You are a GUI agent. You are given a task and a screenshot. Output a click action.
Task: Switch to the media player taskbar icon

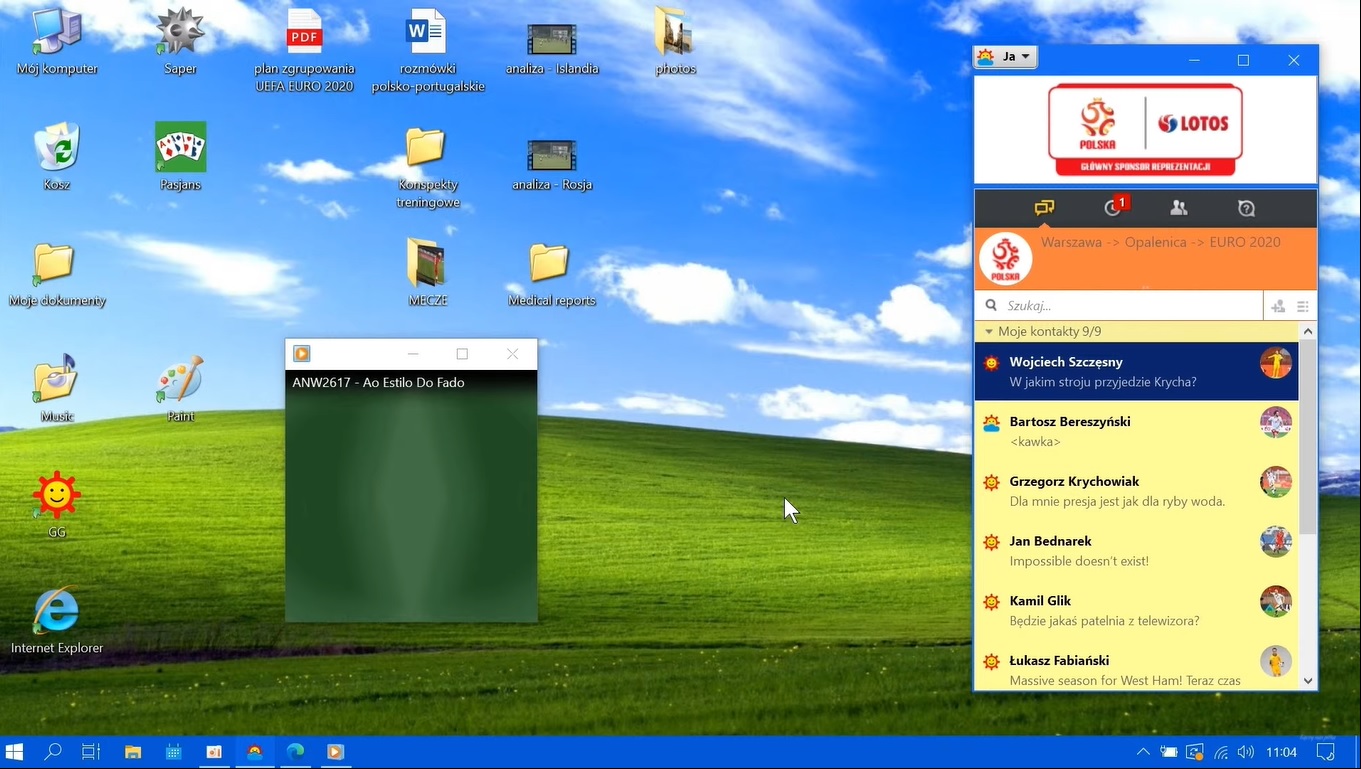coord(336,752)
